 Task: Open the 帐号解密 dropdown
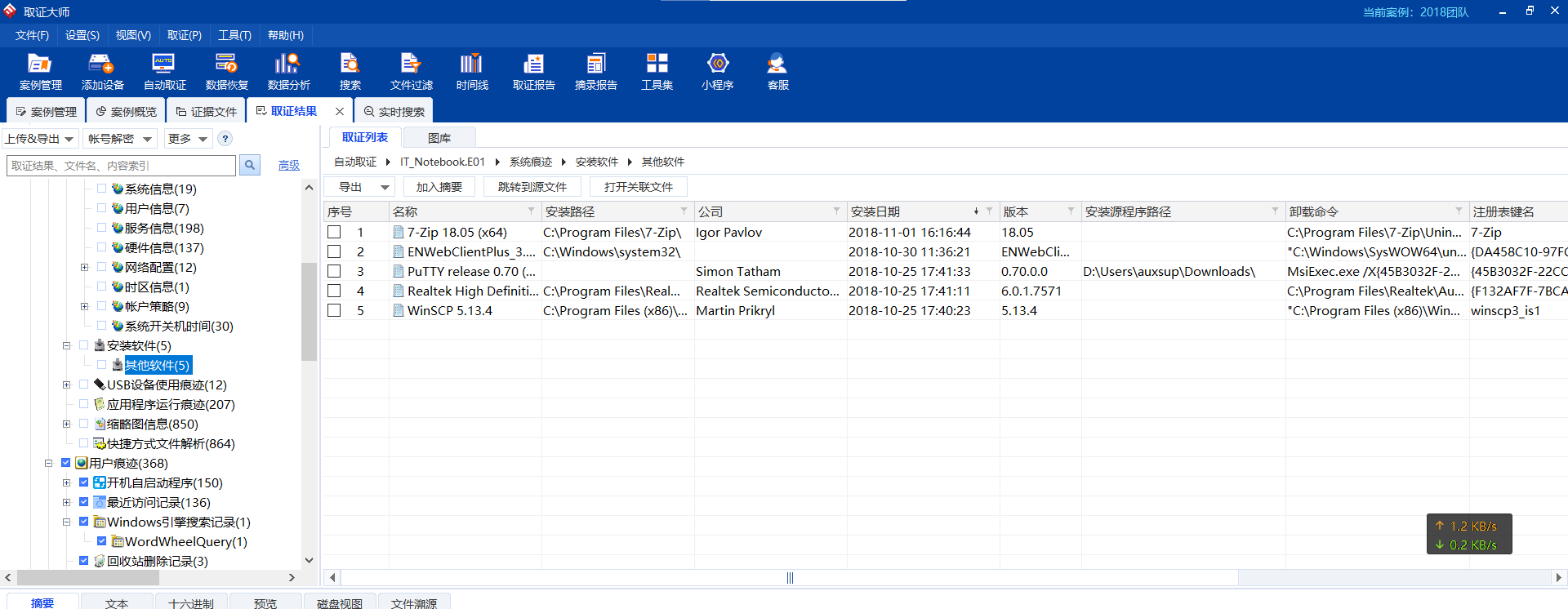click(120, 139)
